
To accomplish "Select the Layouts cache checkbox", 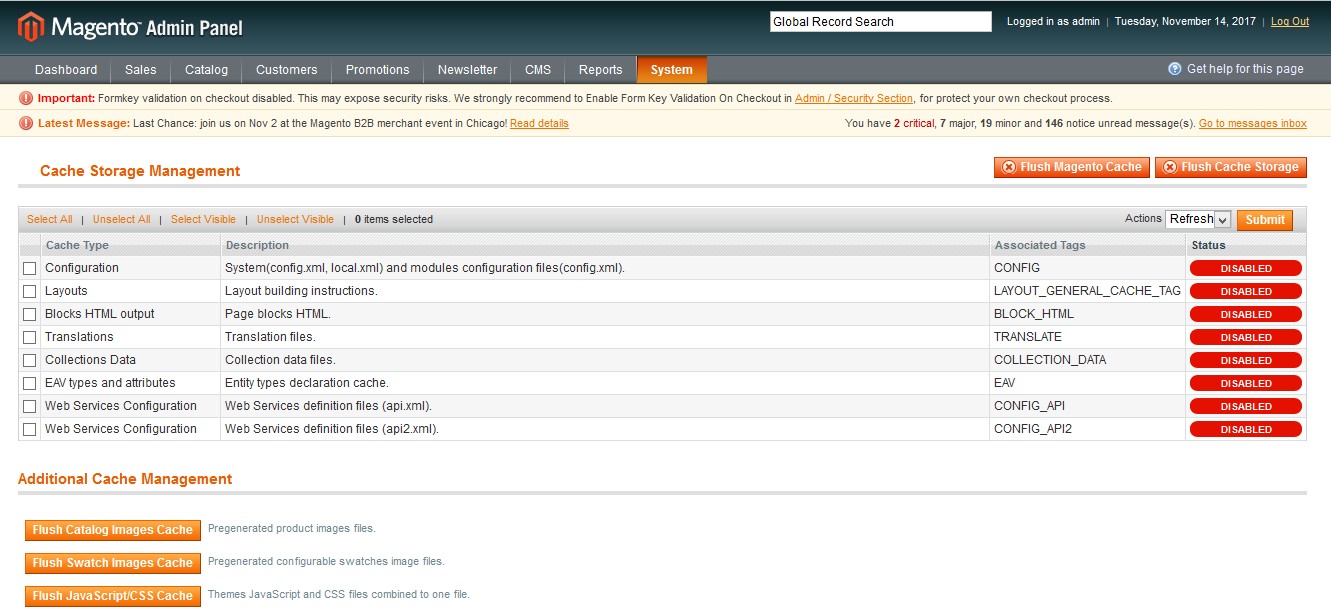I will point(30,291).
